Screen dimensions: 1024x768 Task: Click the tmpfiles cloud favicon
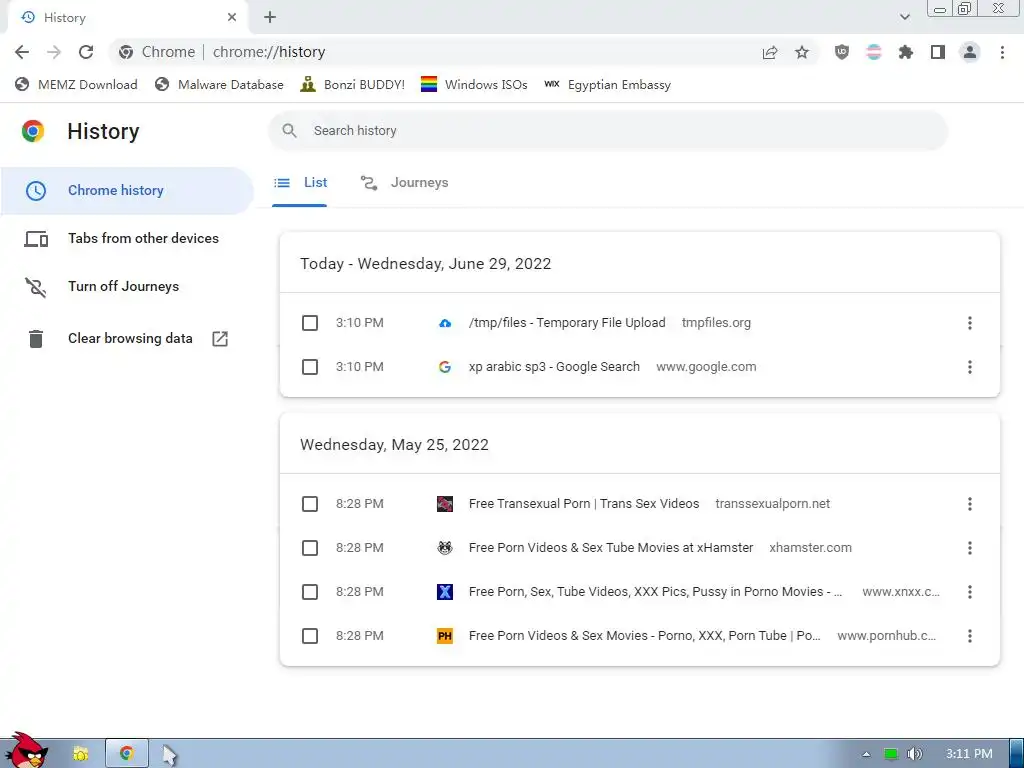click(445, 323)
